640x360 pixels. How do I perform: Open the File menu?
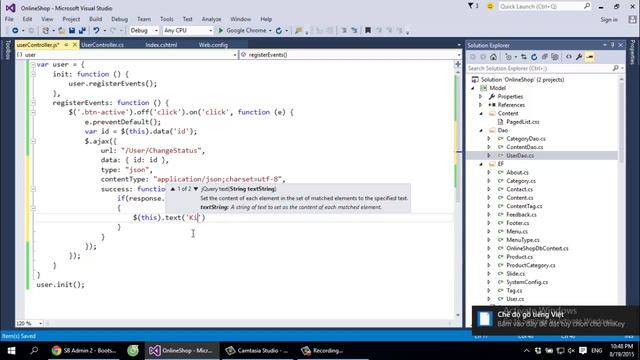coord(9,19)
